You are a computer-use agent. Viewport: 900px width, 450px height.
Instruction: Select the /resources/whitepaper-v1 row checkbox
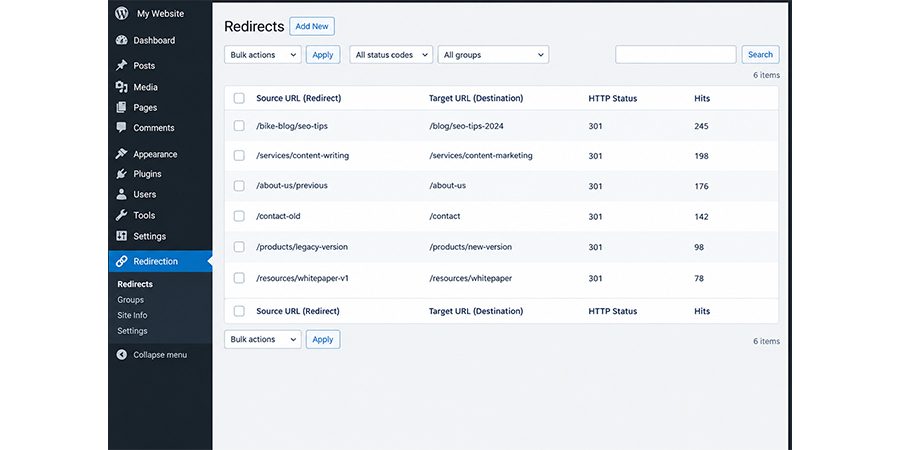click(239, 278)
